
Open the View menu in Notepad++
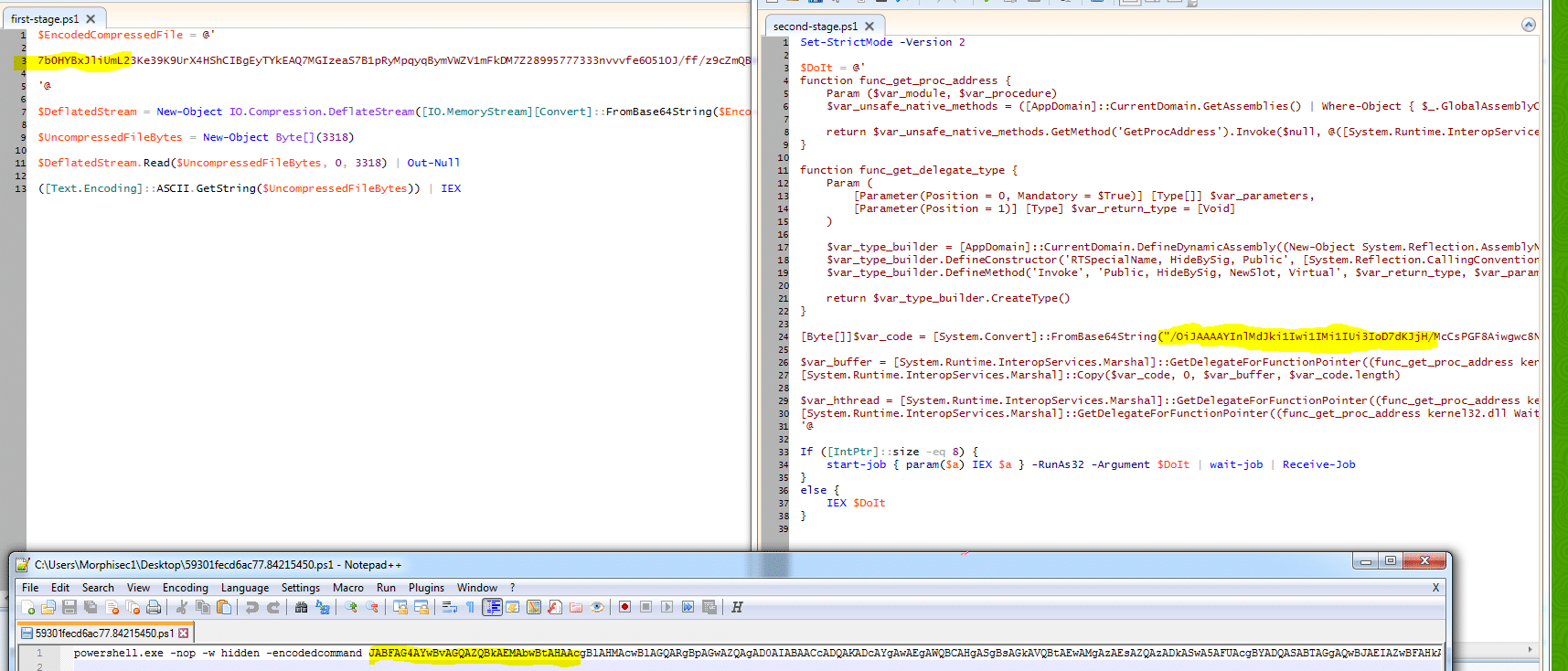pyautogui.click(x=138, y=588)
